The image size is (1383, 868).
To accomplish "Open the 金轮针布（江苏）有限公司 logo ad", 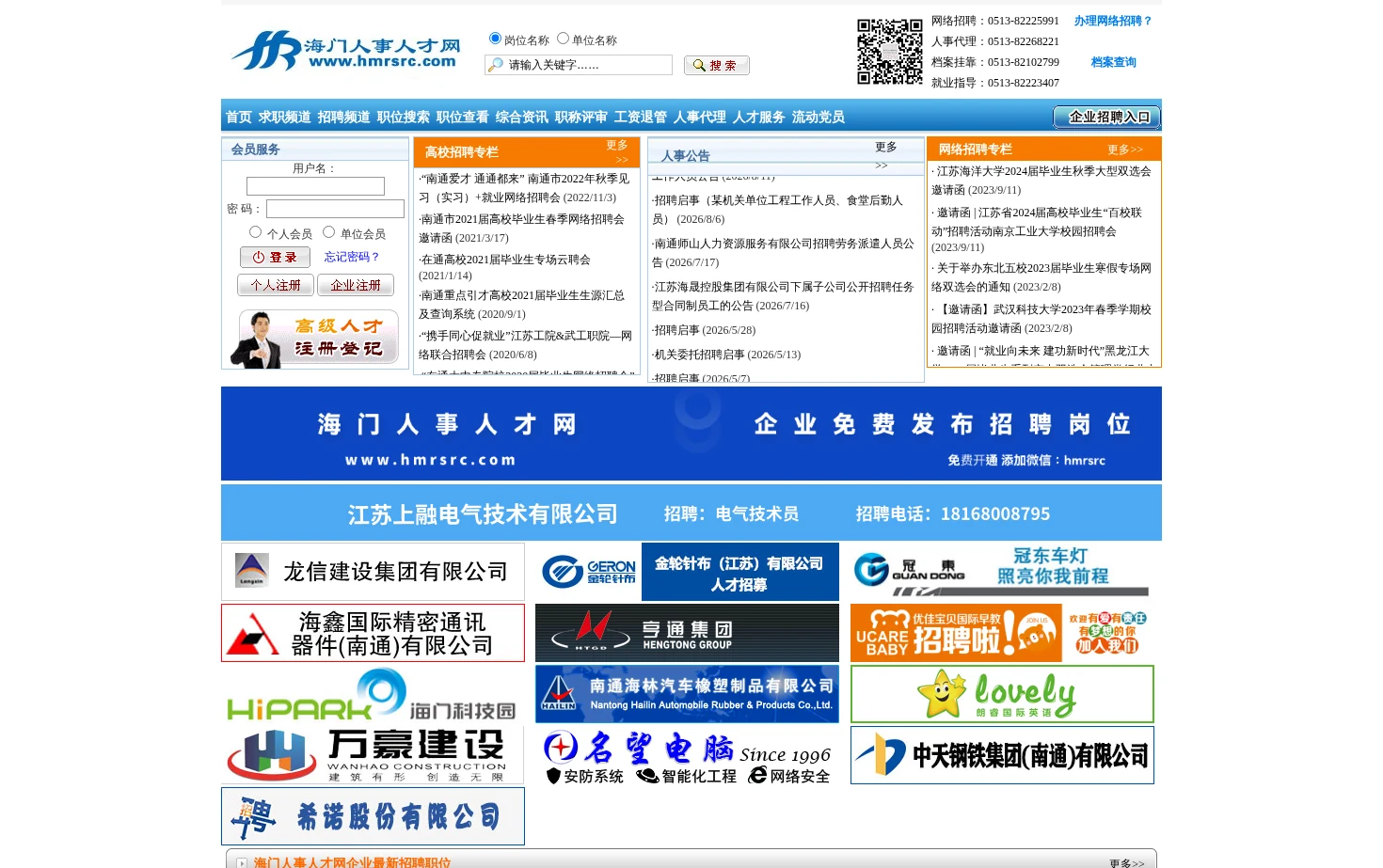I will [687, 572].
